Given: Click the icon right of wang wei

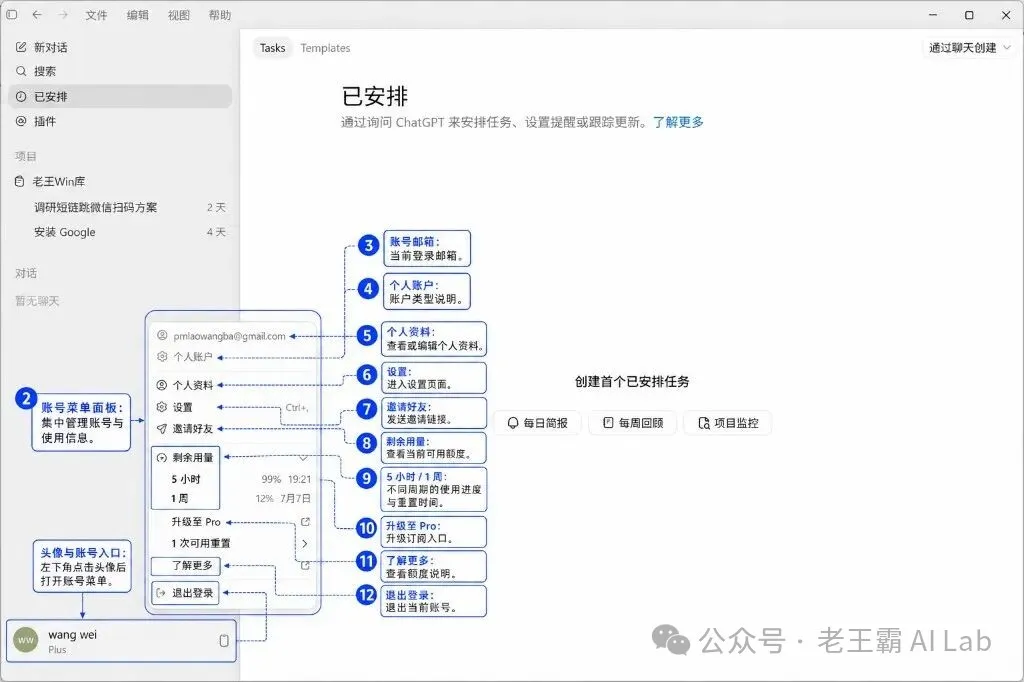Looking at the screenshot, I should coord(224,641).
